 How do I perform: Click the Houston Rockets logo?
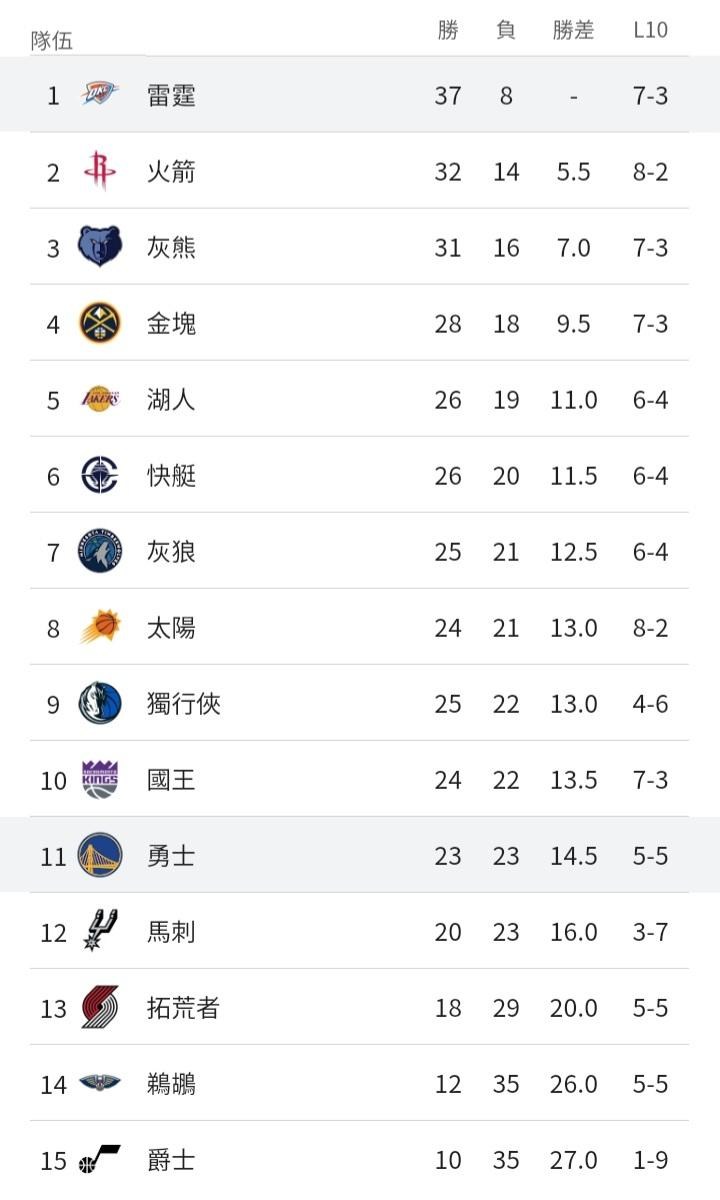point(100,171)
